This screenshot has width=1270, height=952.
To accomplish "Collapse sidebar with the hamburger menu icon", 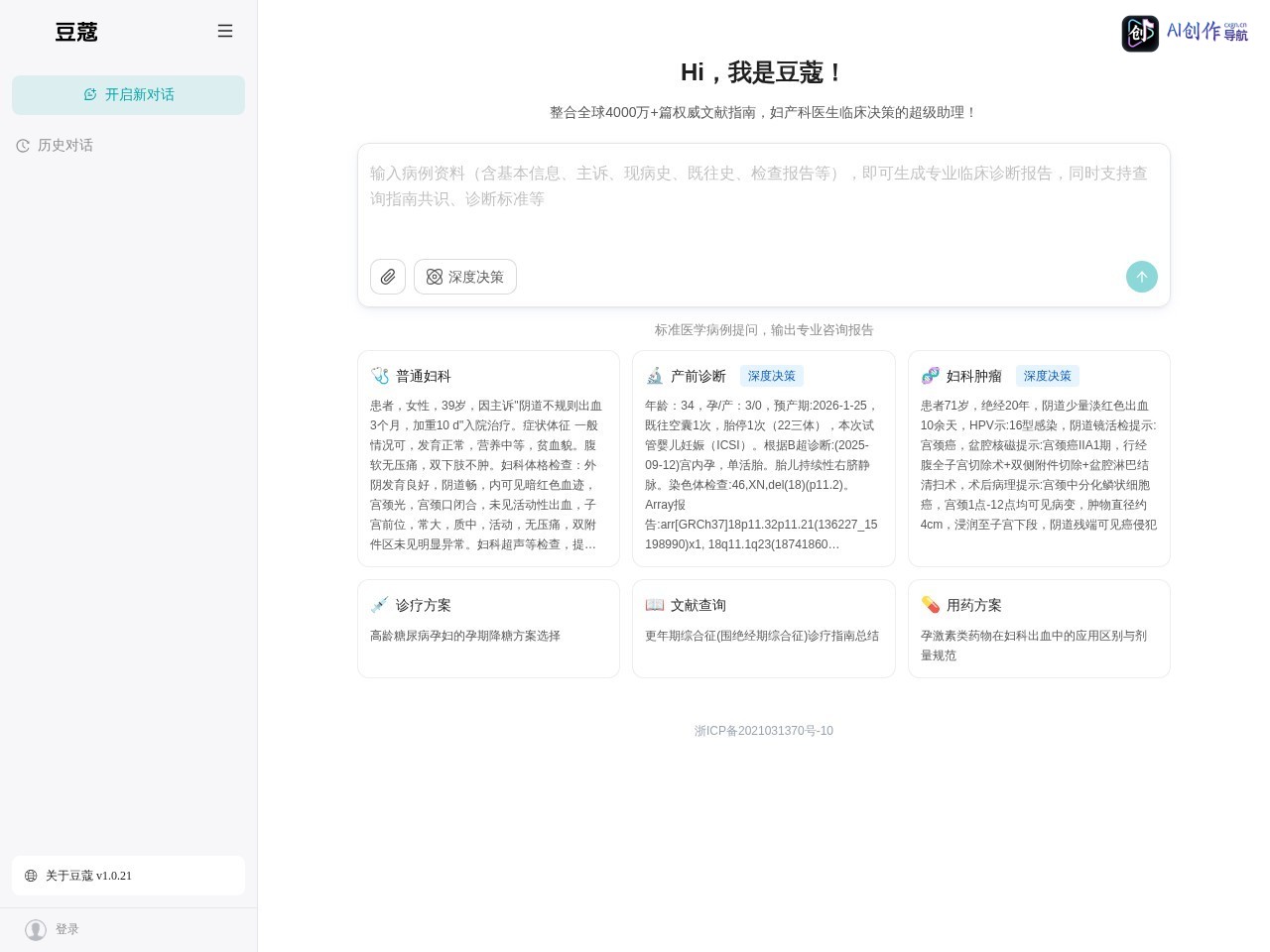I will [x=225, y=31].
